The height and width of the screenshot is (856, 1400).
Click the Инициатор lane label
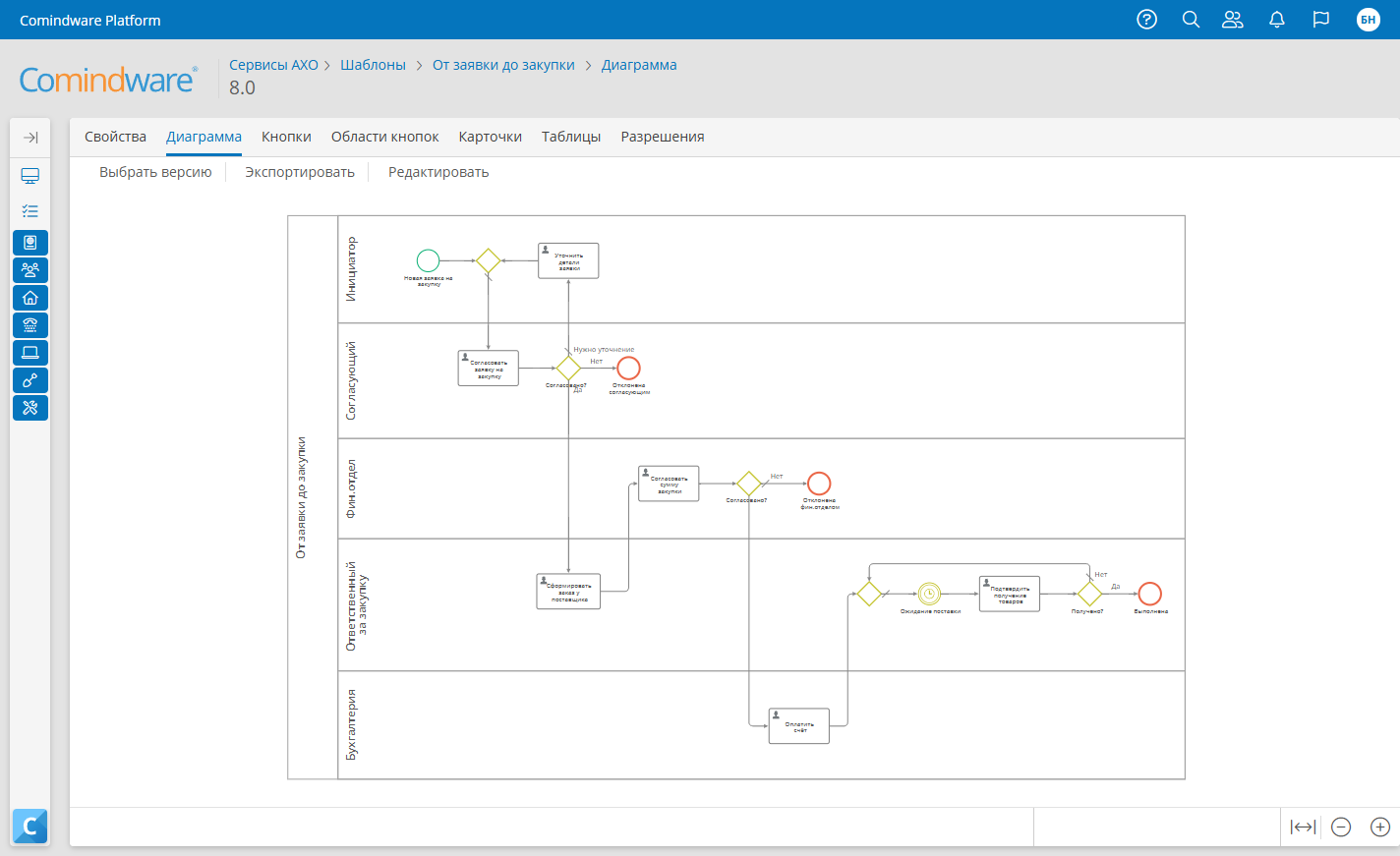click(352, 269)
